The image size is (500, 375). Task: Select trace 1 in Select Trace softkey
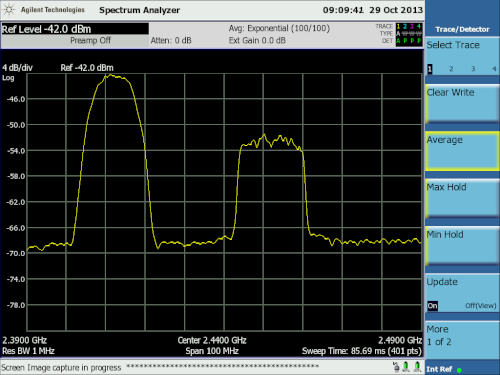click(430, 69)
